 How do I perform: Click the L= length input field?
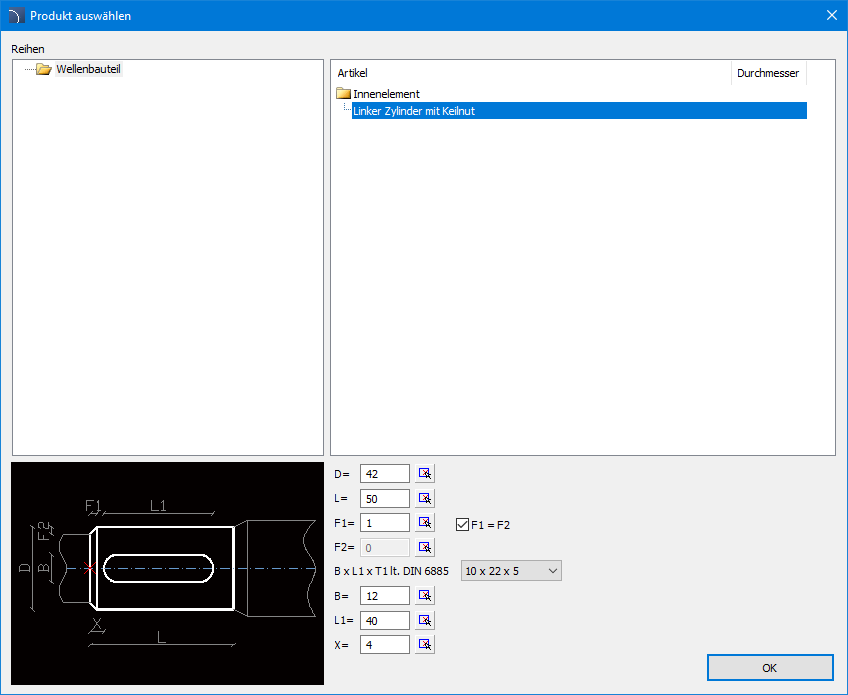[384, 498]
